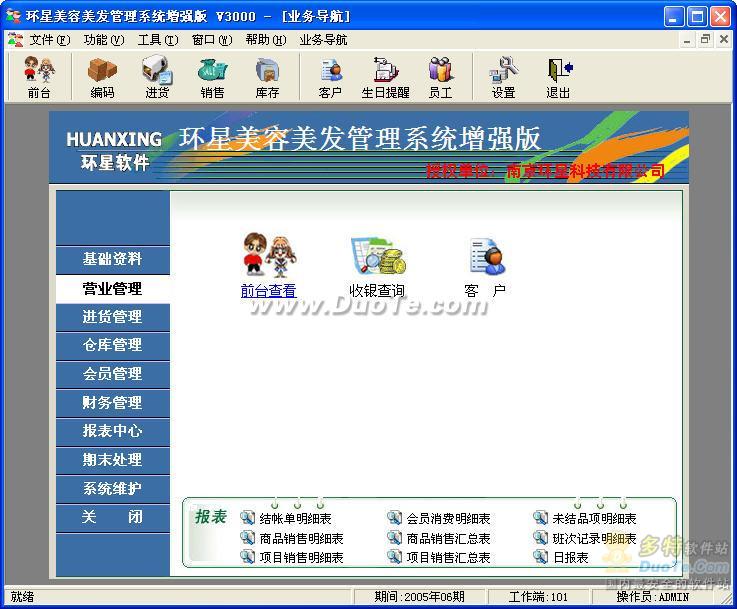Open the 帮助(H) menu

(266, 40)
